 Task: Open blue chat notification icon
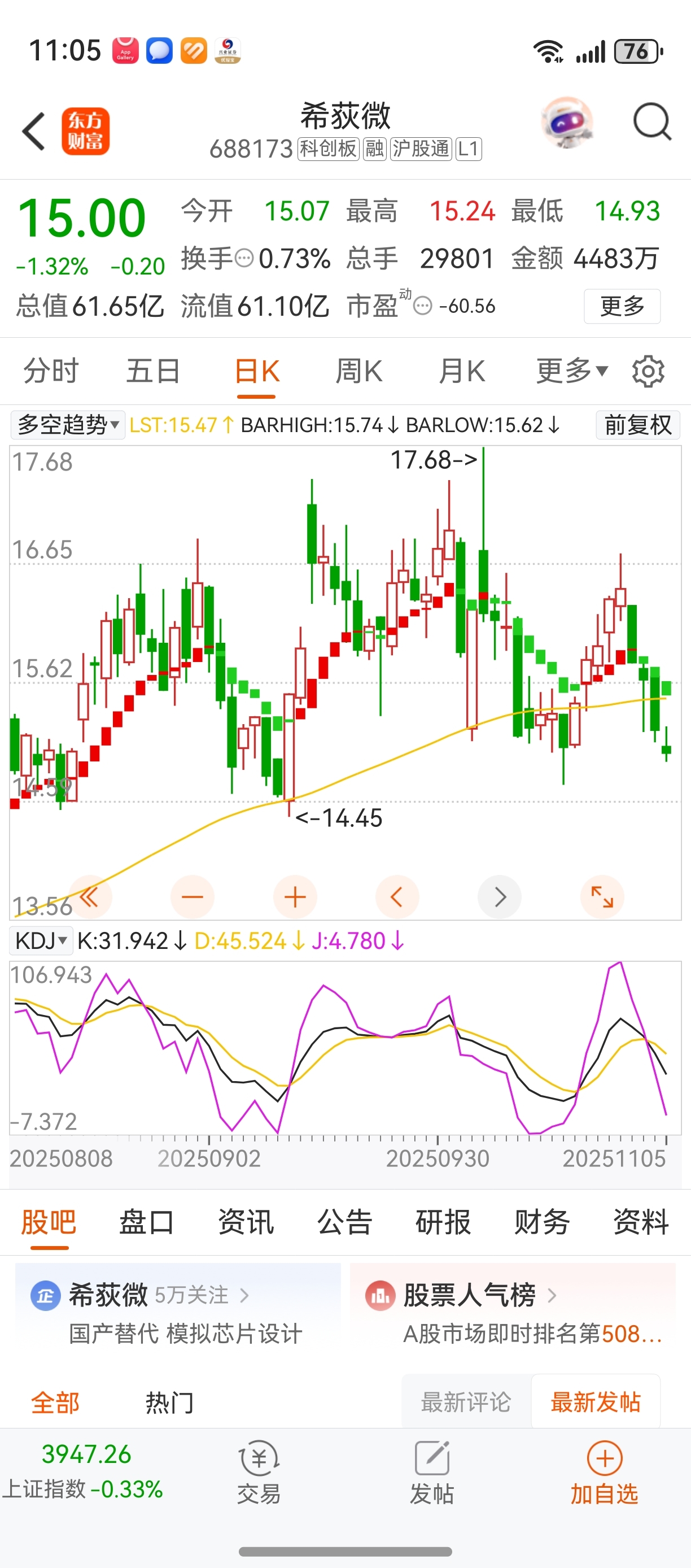point(159,50)
